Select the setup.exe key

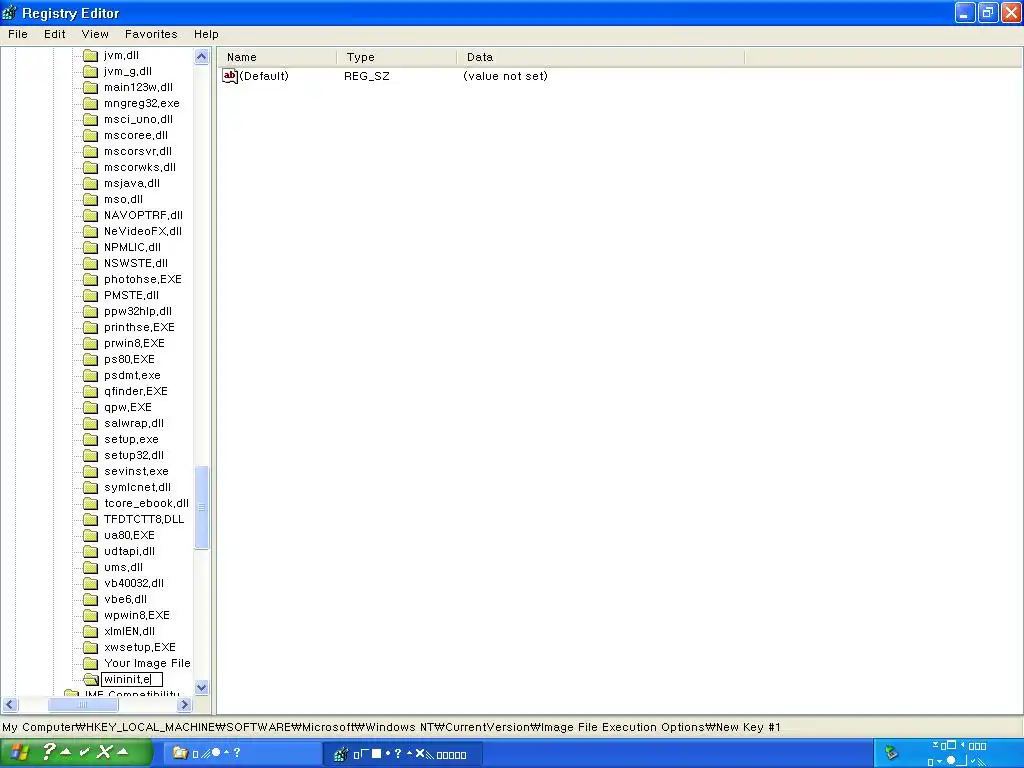tap(131, 440)
